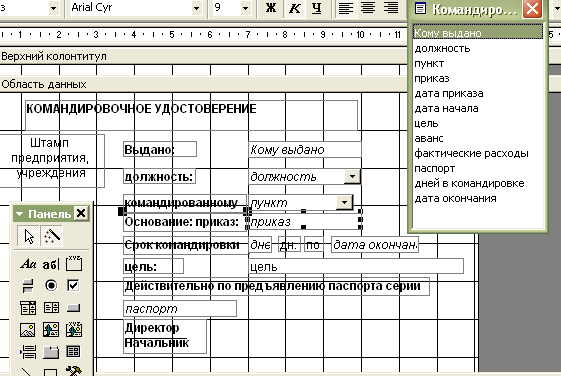This screenshot has width=561, height=376.
Task: Select the Page Break tool
Action: click(28, 352)
